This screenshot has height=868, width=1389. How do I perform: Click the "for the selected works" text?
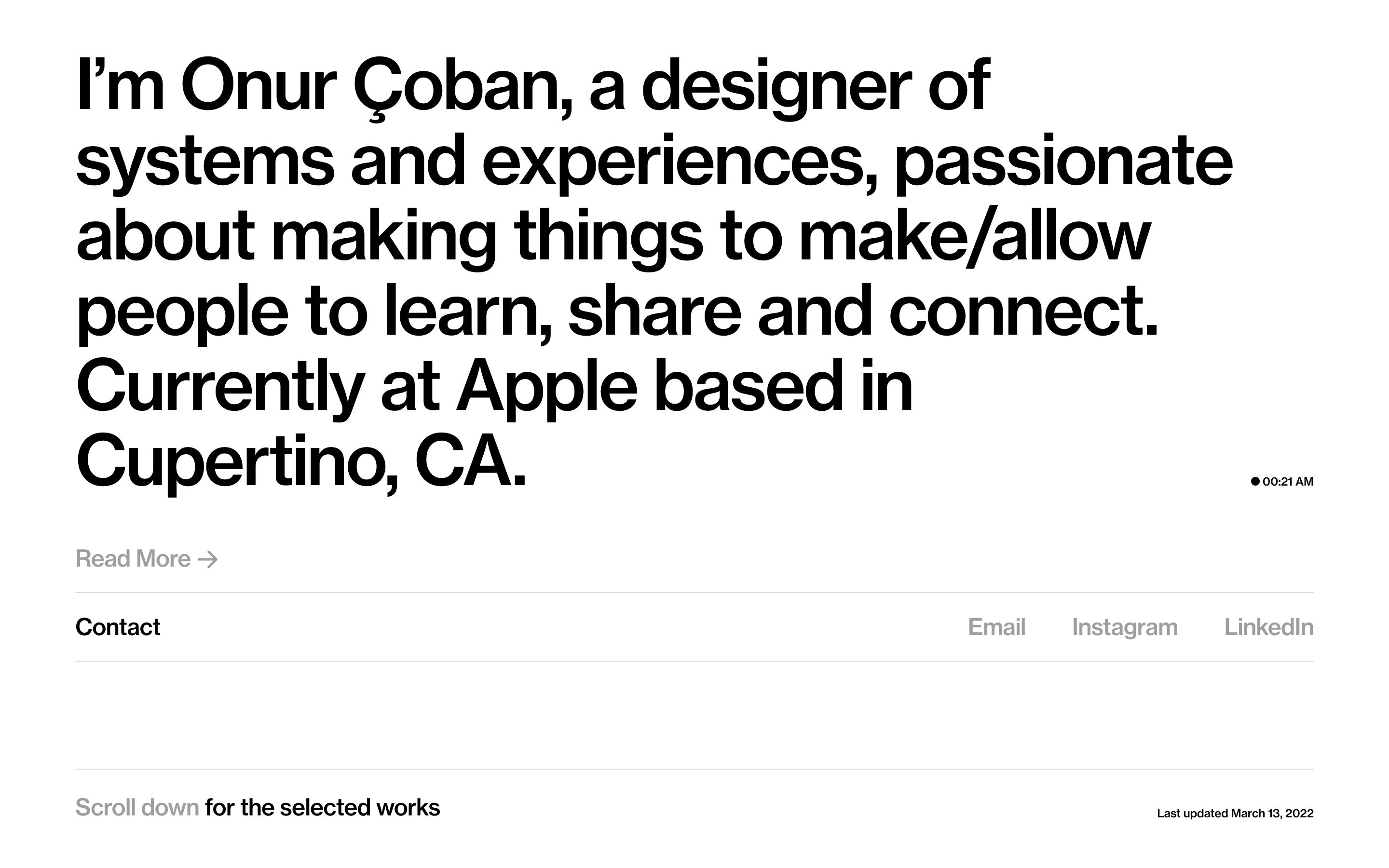[x=323, y=808]
